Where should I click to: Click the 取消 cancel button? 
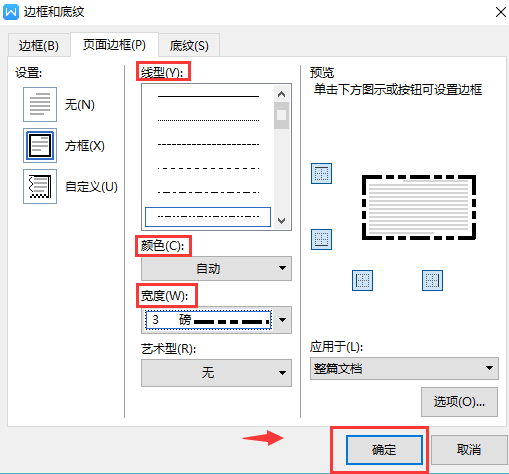[469, 450]
